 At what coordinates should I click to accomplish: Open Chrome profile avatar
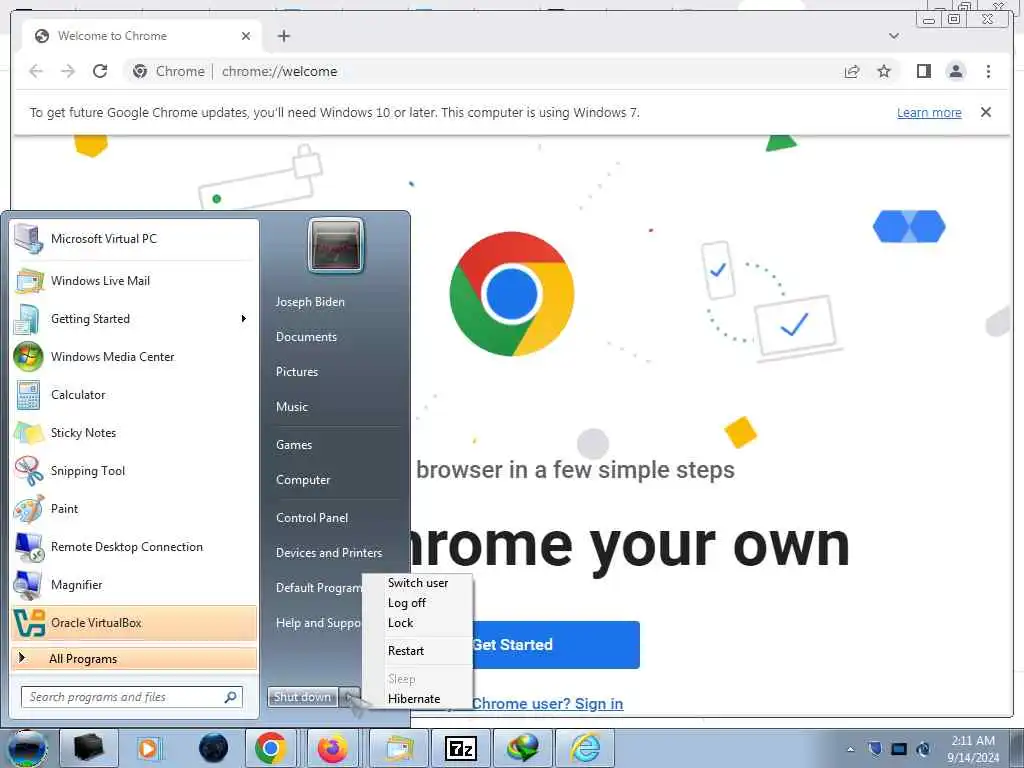(x=956, y=71)
